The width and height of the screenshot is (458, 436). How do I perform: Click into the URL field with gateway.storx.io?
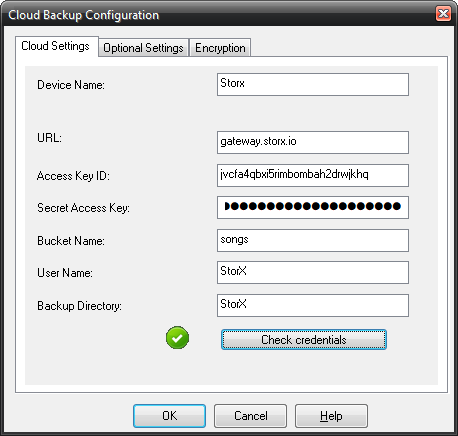click(313, 142)
